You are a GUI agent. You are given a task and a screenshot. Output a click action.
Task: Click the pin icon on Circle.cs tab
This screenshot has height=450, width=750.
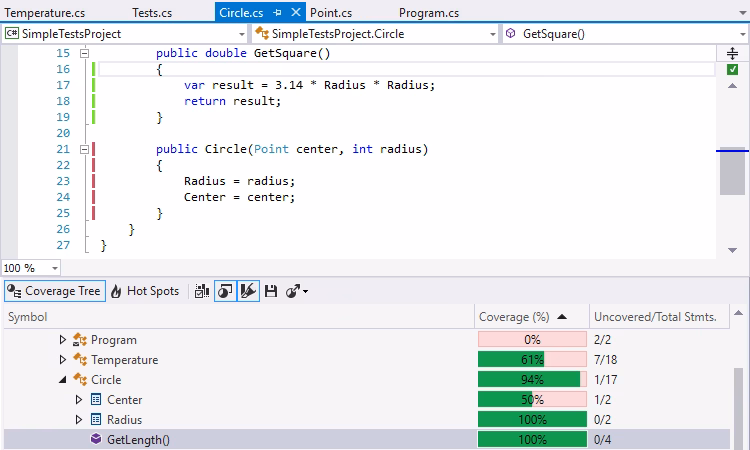278,13
